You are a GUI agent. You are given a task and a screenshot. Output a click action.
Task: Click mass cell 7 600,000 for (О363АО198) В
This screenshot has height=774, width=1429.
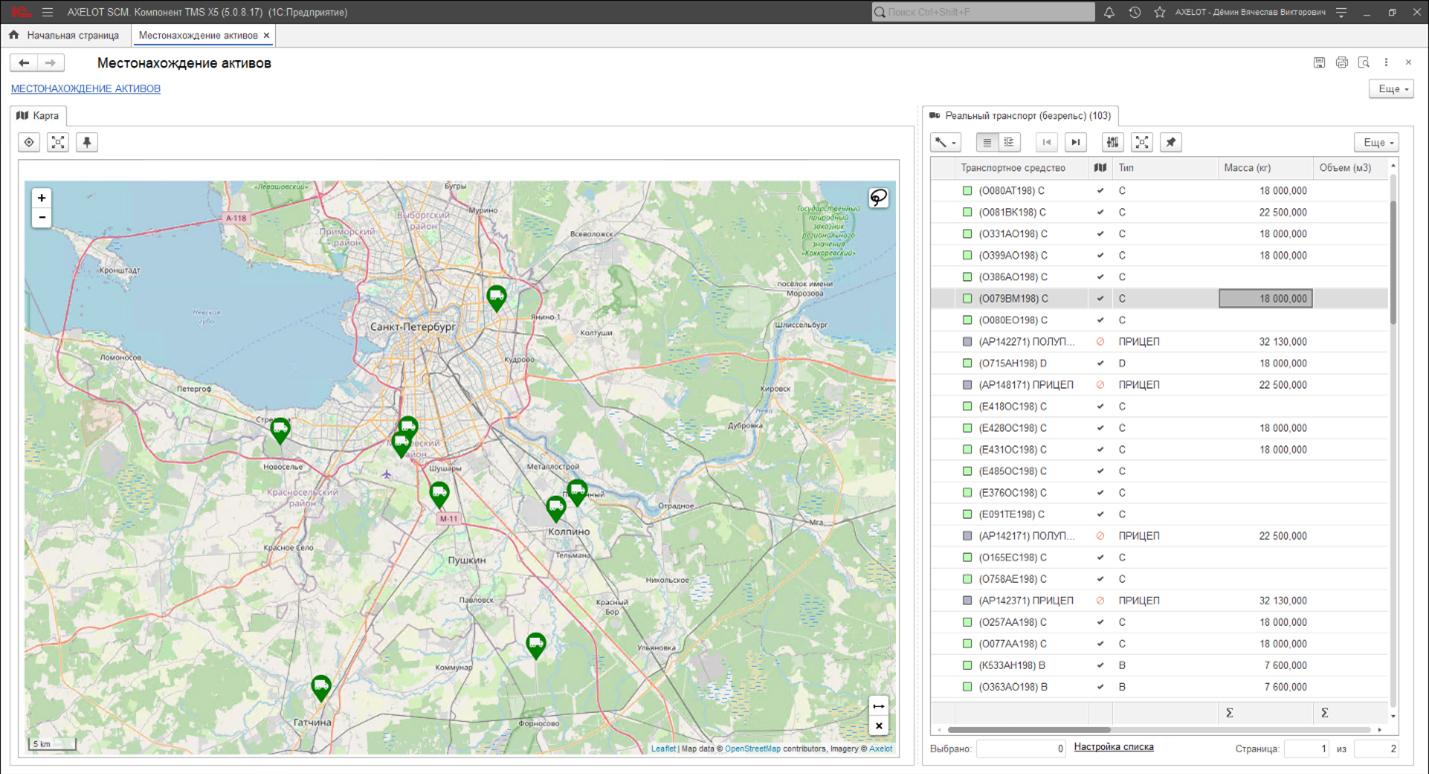1265,687
